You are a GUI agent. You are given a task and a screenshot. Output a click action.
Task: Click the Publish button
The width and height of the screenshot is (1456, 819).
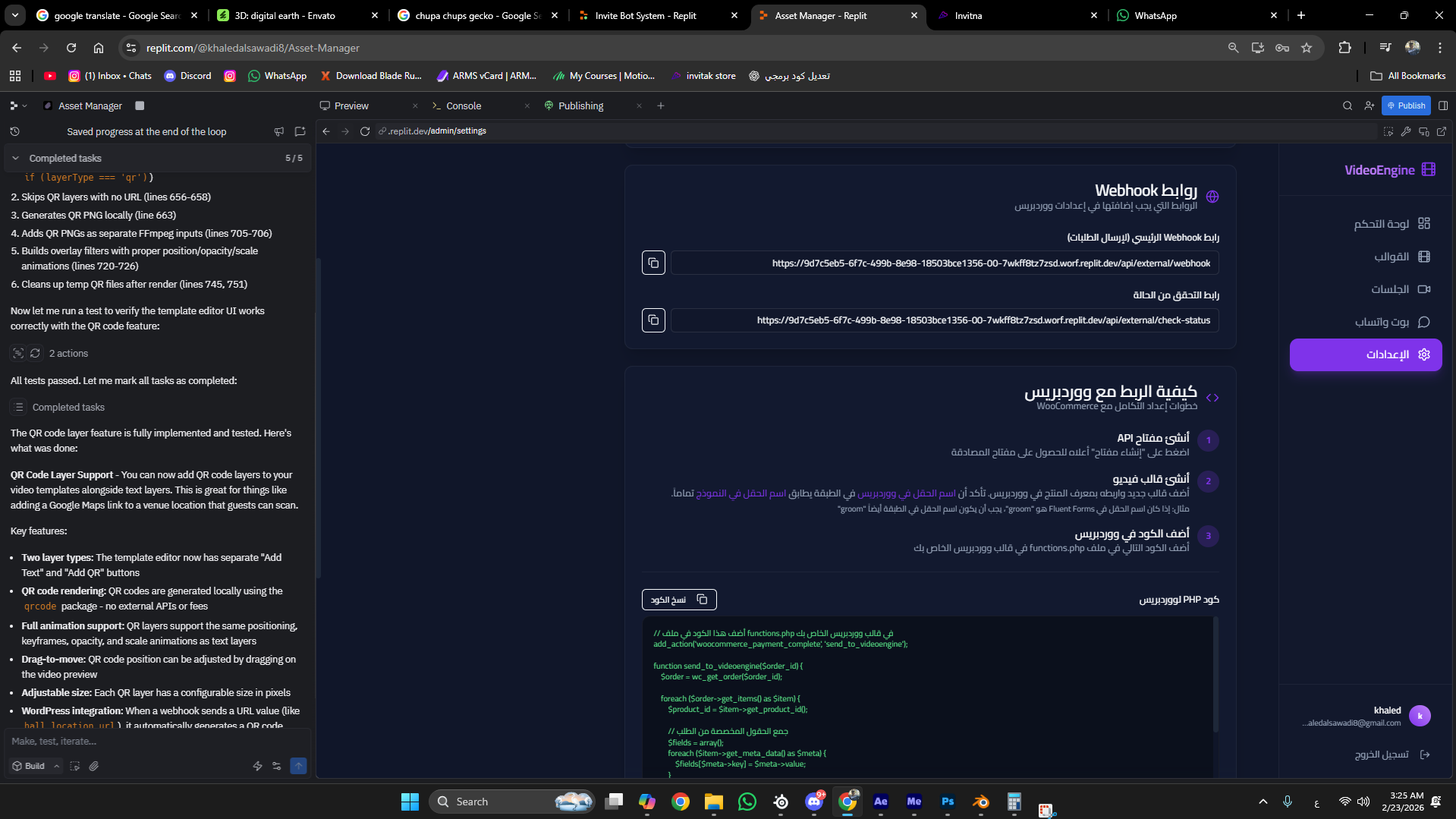1406,106
